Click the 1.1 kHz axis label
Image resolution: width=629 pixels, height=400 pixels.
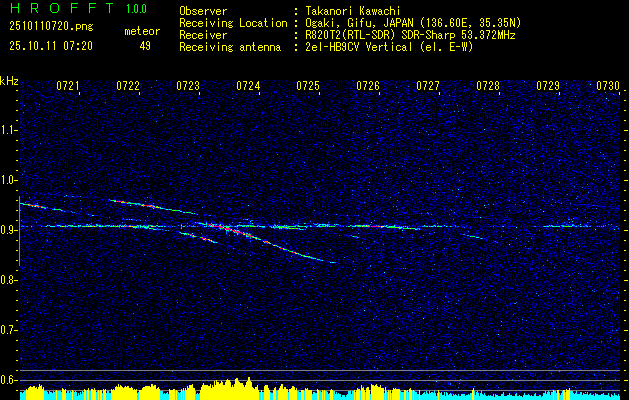tap(9, 130)
